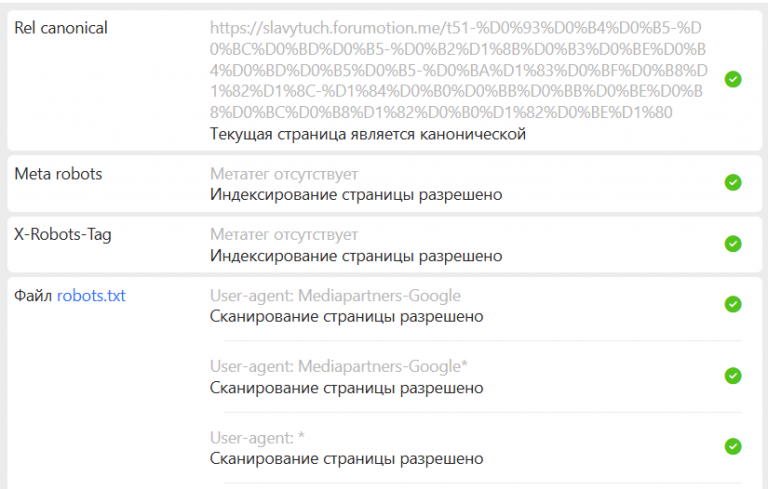Open the robots.txt file link
This screenshot has height=489, width=768.
click(91, 295)
